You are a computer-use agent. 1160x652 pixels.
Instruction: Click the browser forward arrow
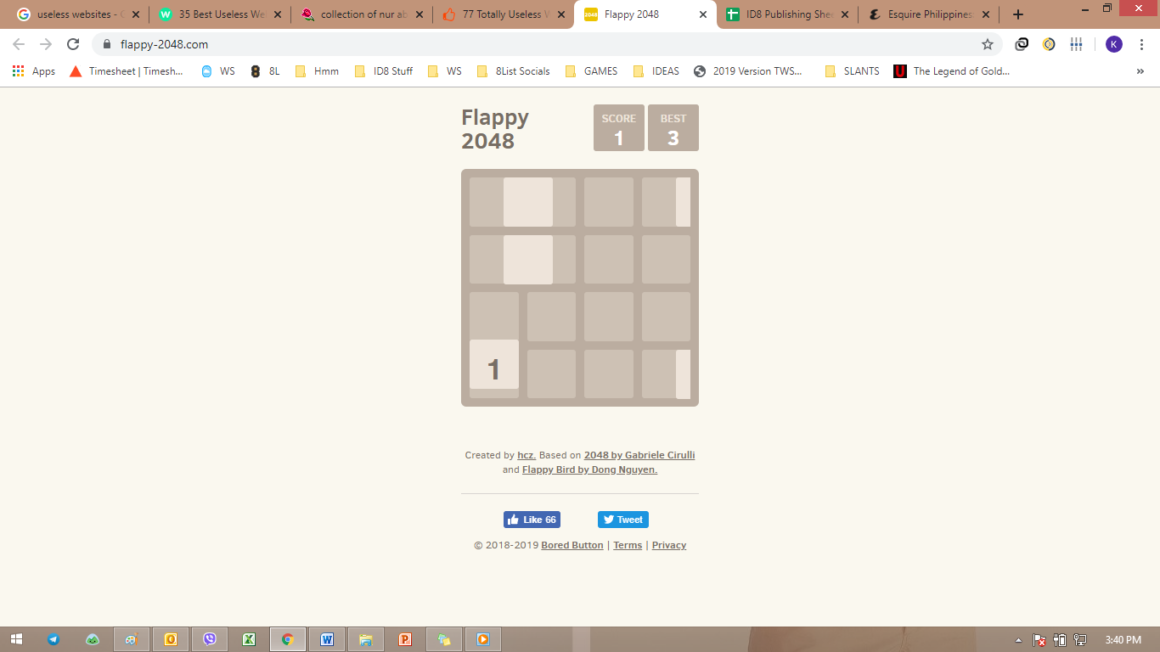(46, 44)
